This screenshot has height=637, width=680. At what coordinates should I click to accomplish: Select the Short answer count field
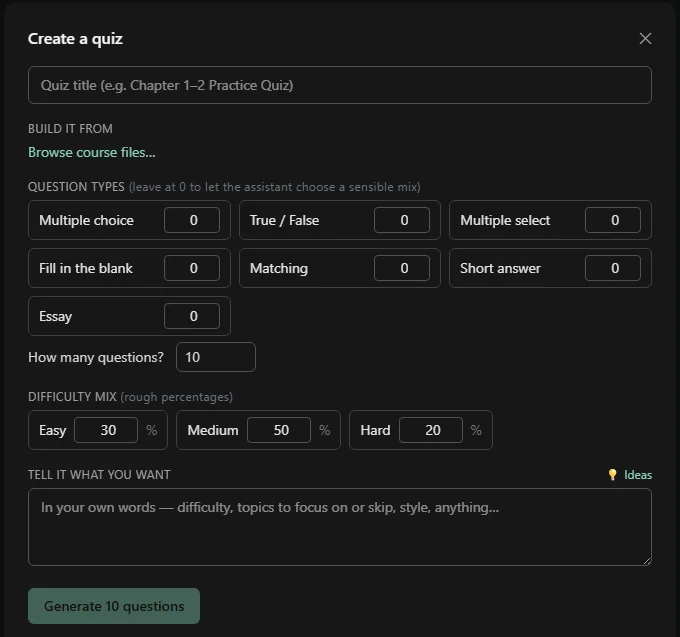coord(613,268)
